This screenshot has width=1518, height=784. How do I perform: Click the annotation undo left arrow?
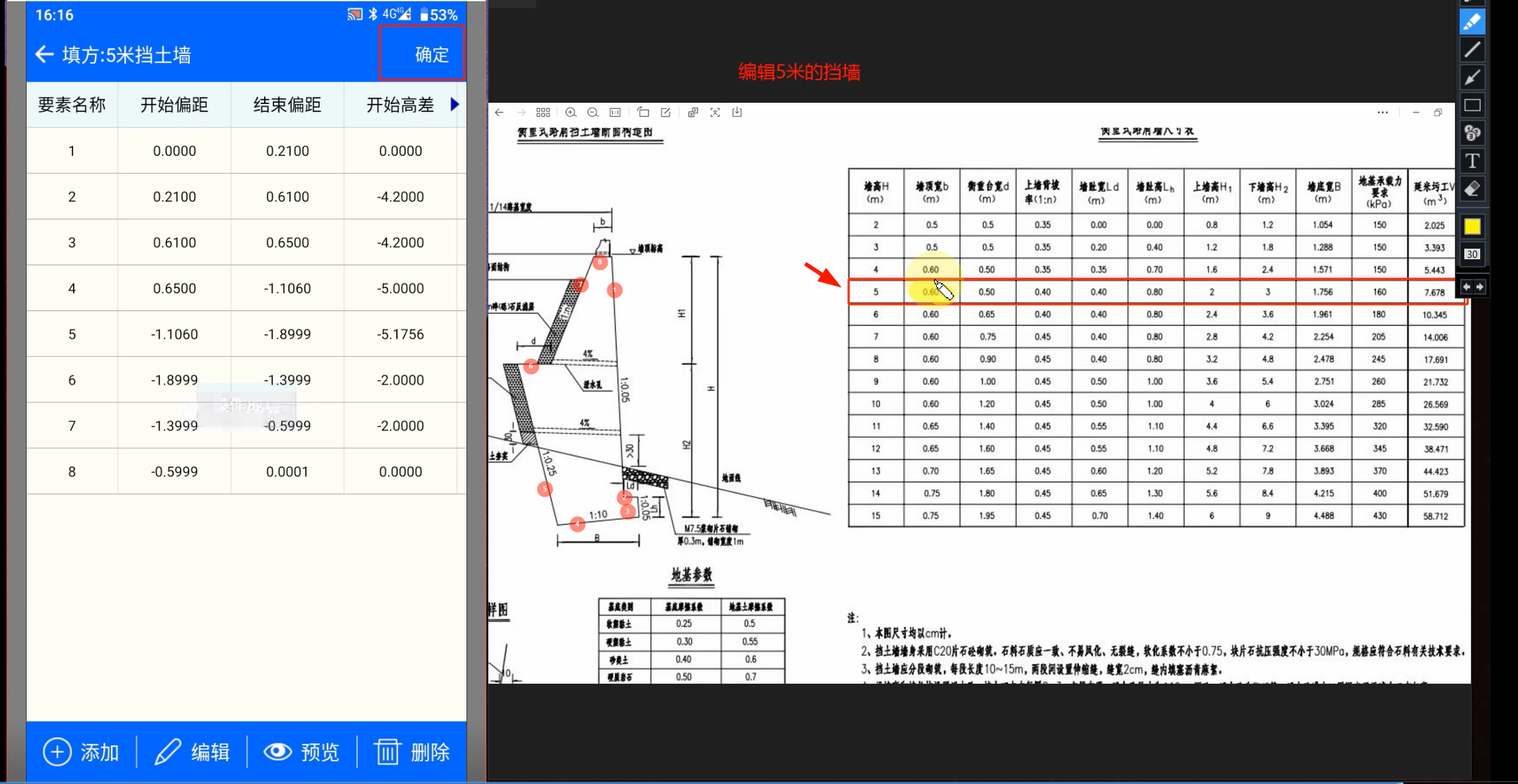point(1467,287)
